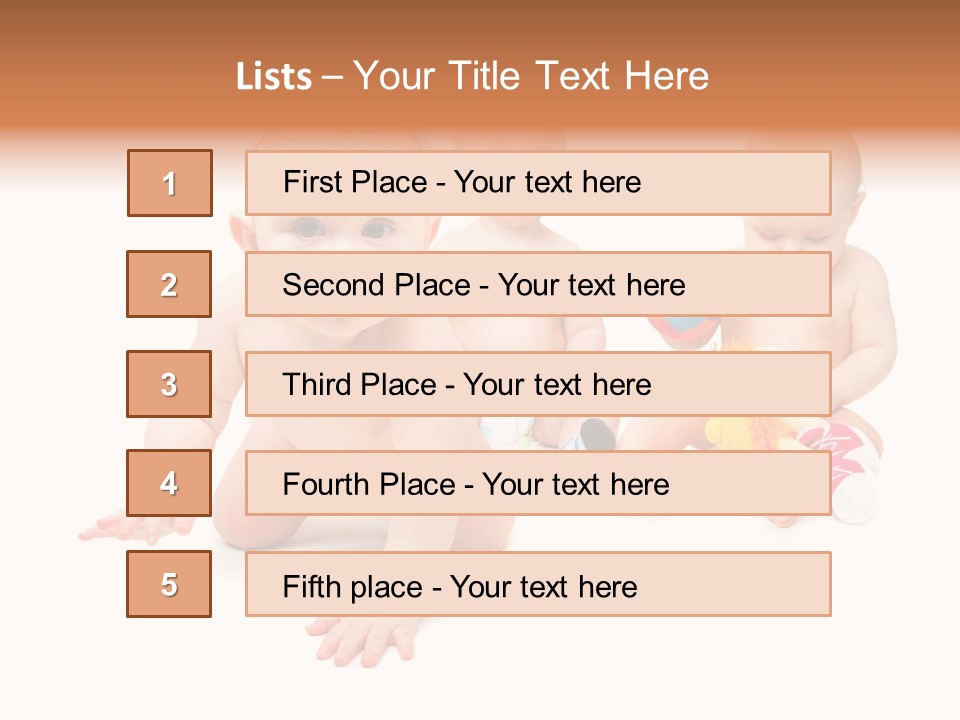Image resolution: width=960 pixels, height=720 pixels.
Task: Click Your Title Text Here in heading
Action: pyautogui.click(x=530, y=77)
